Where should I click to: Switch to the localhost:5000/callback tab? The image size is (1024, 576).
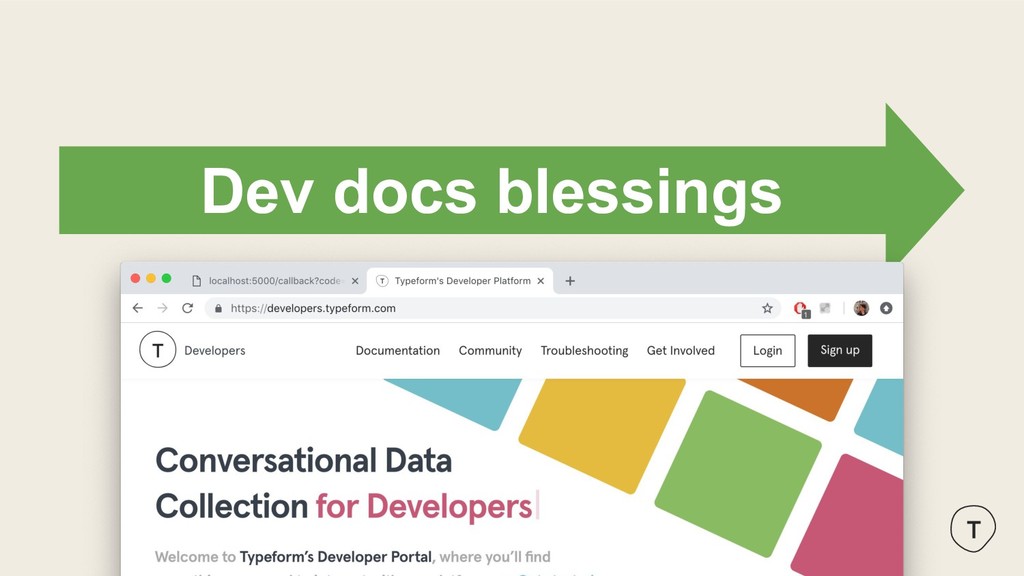pyautogui.click(x=274, y=281)
